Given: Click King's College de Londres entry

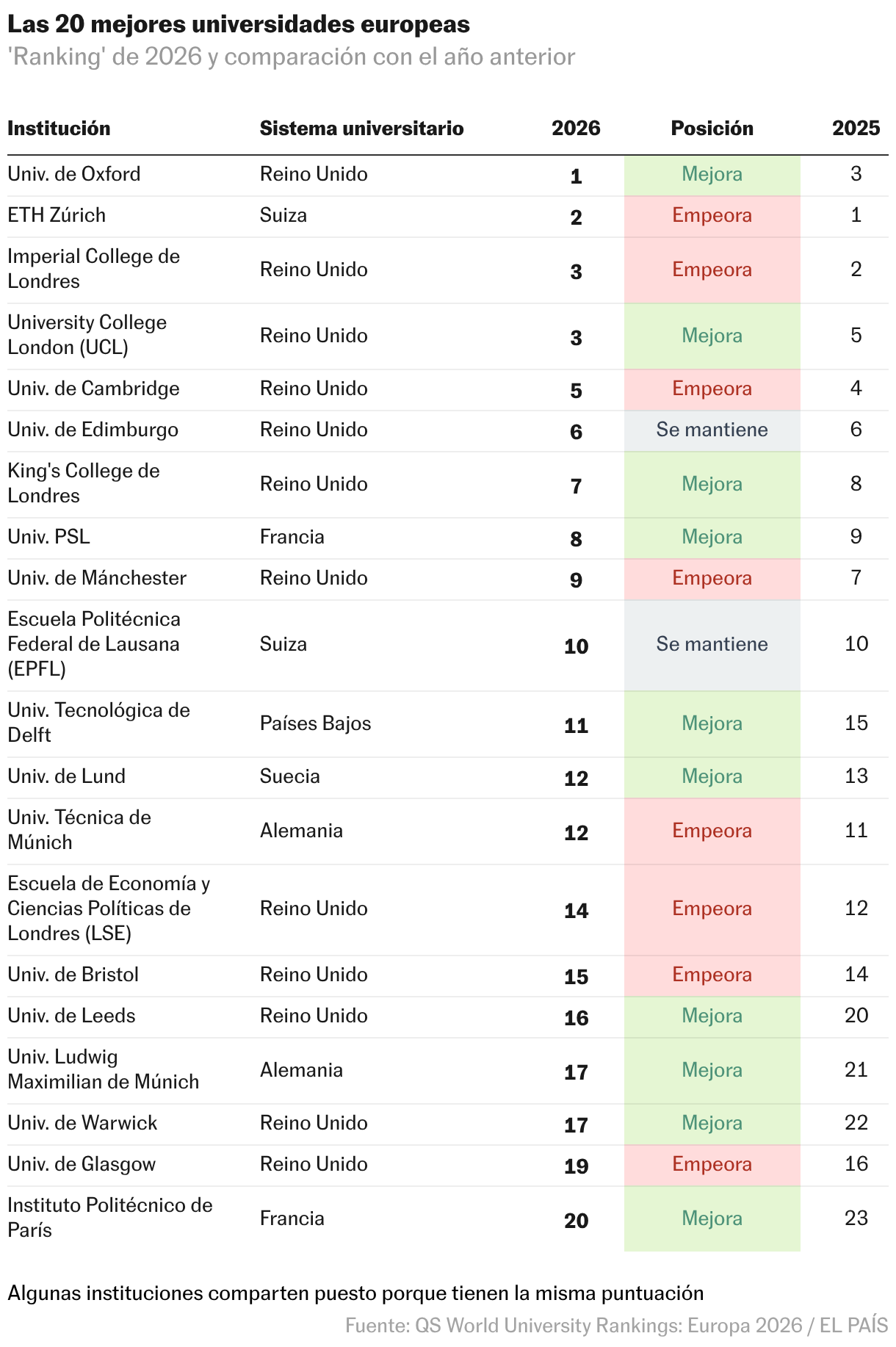Looking at the screenshot, I should tap(84, 483).
